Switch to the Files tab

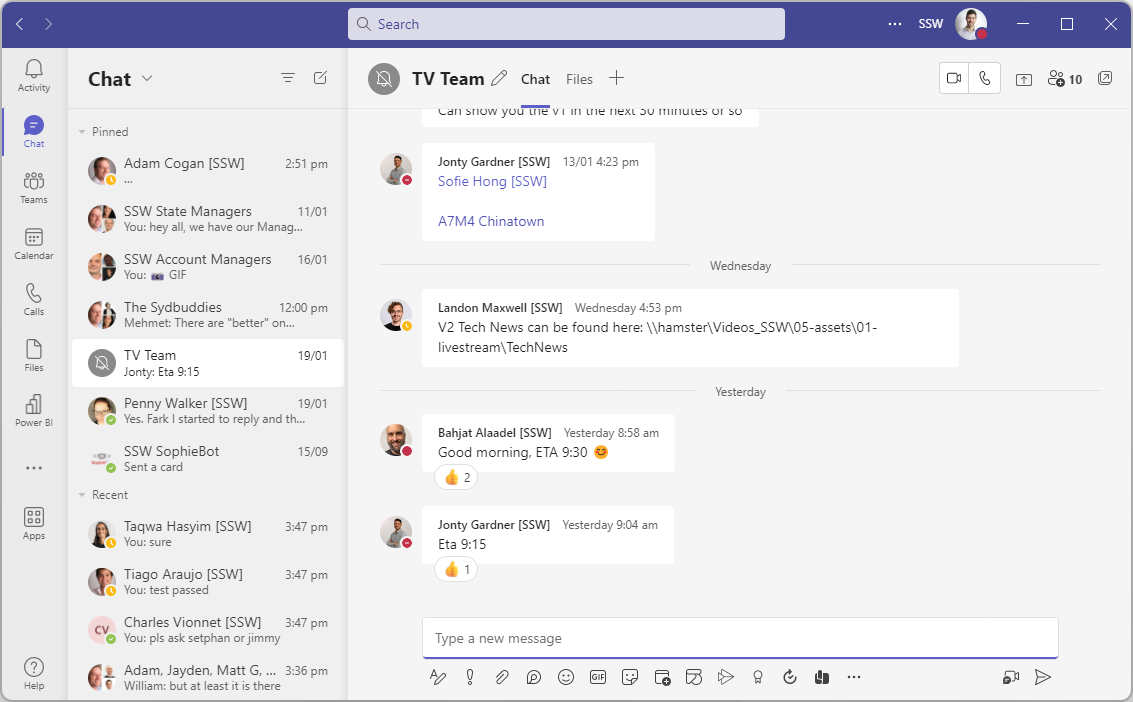coord(579,79)
